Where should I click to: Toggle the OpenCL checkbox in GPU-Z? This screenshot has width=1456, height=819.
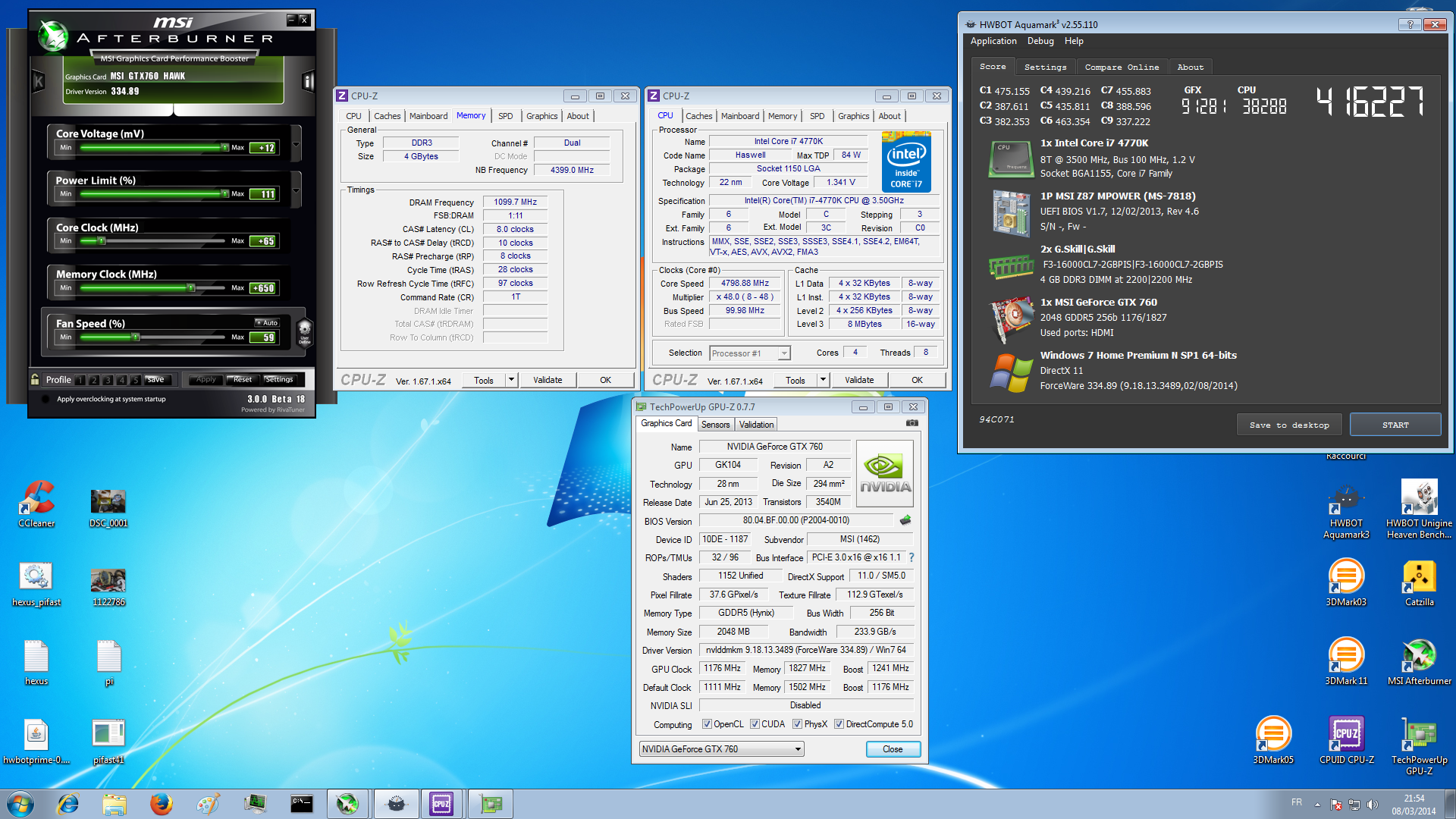pos(707,724)
